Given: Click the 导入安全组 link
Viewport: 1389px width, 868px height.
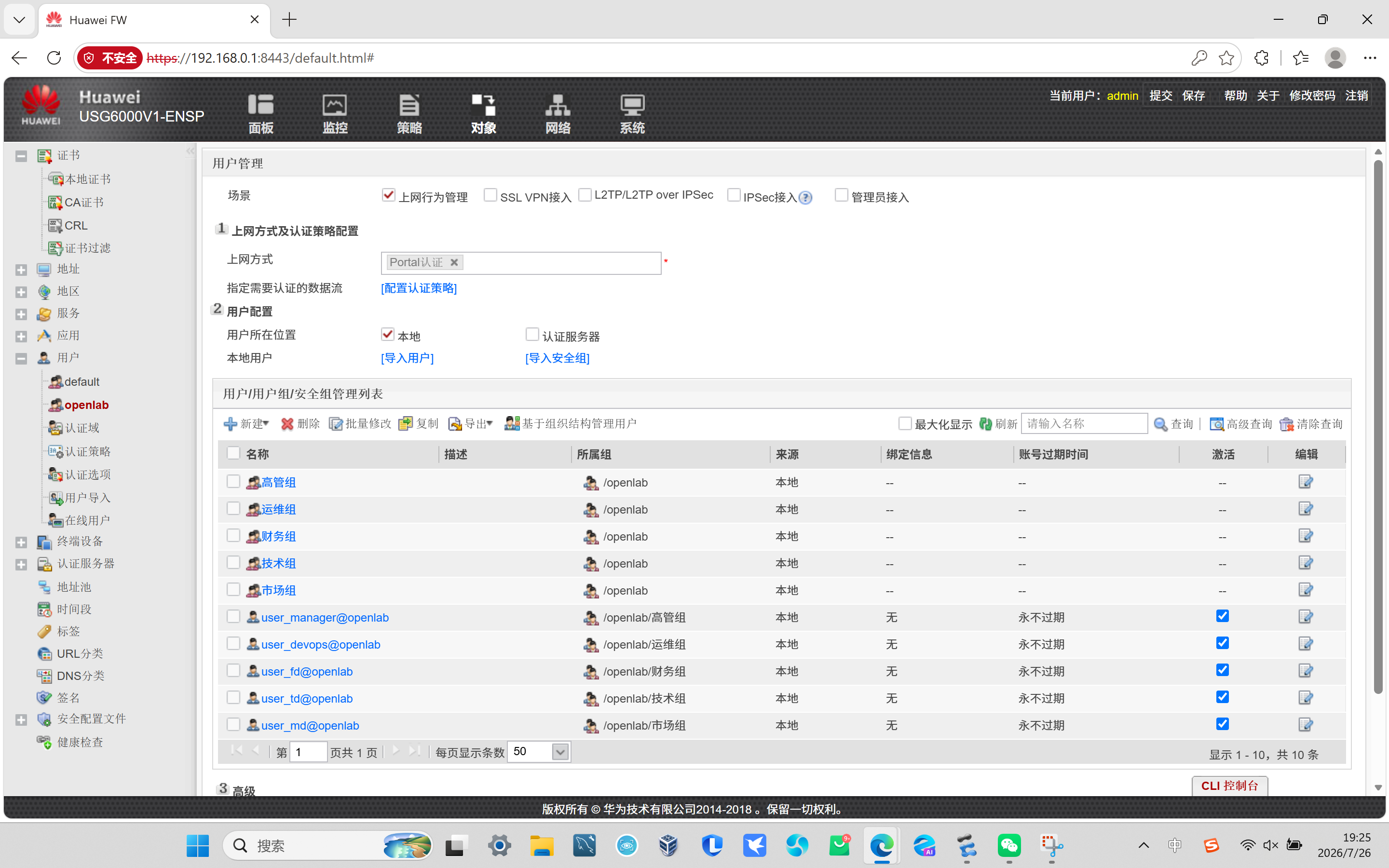Looking at the screenshot, I should [558, 358].
